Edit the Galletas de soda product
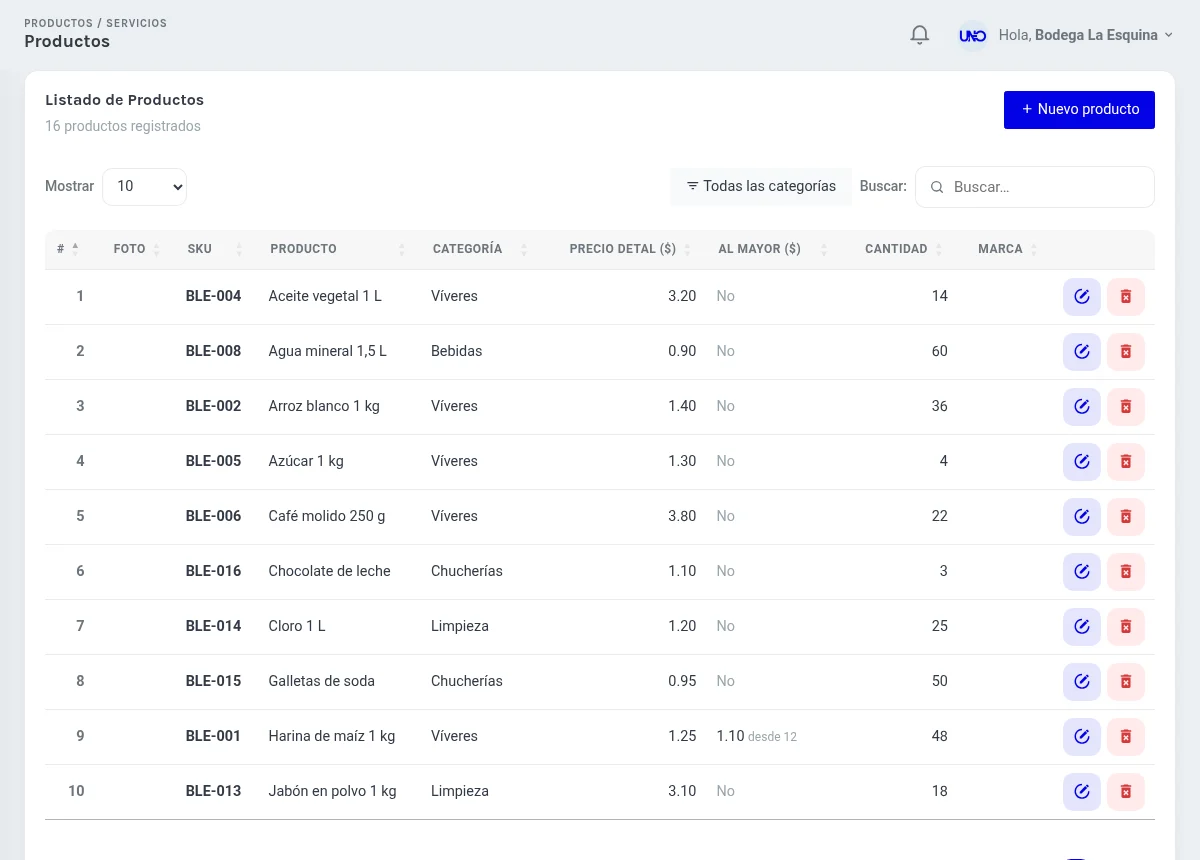Screen dimensions: 1200x860 1082,682
